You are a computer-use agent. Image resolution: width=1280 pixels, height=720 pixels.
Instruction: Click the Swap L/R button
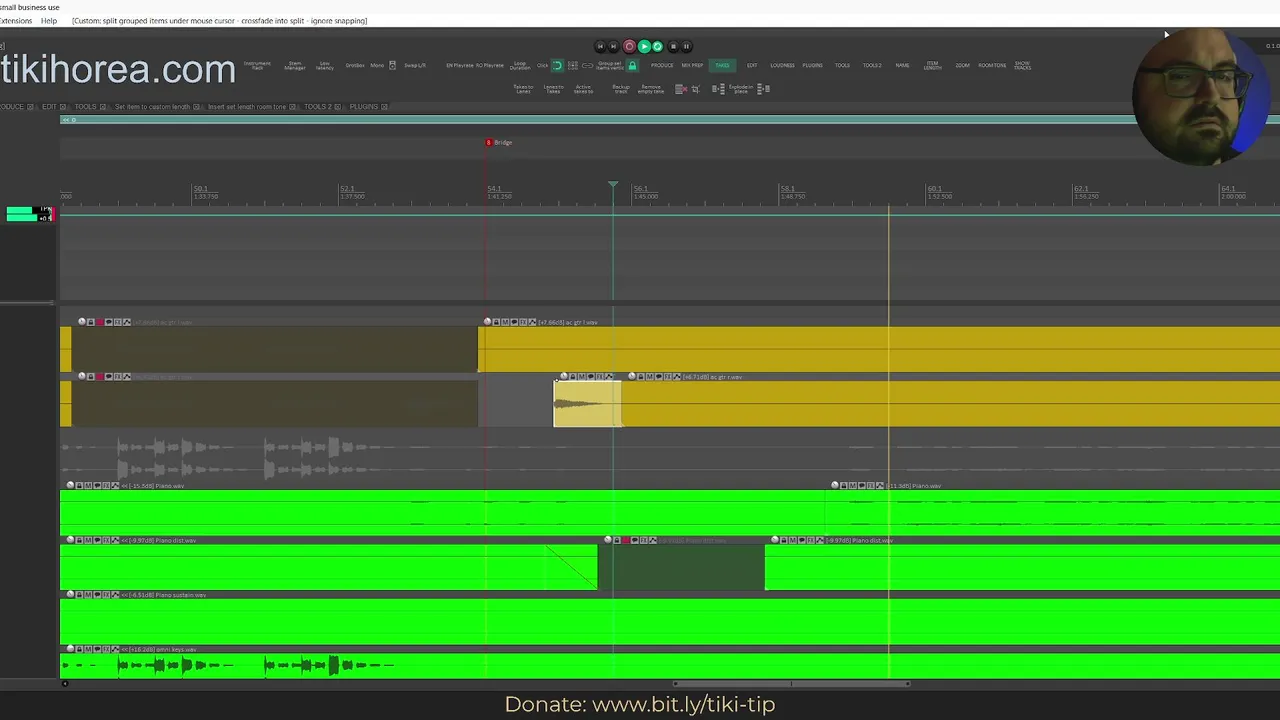point(415,65)
